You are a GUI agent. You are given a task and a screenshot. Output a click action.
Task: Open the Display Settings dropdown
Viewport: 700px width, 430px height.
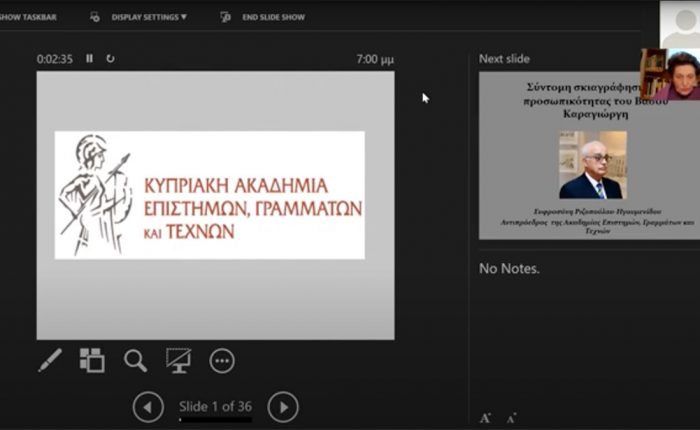[149, 17]
